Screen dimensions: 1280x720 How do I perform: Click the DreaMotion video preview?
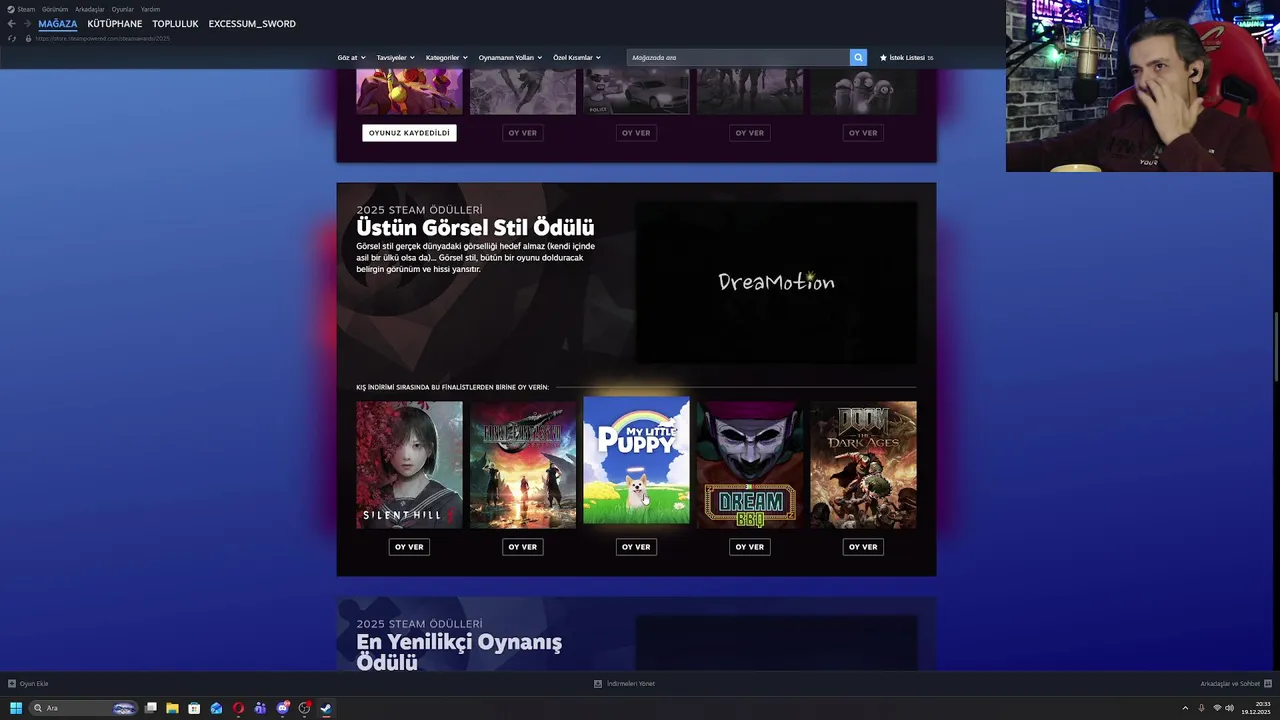(776, 282)
